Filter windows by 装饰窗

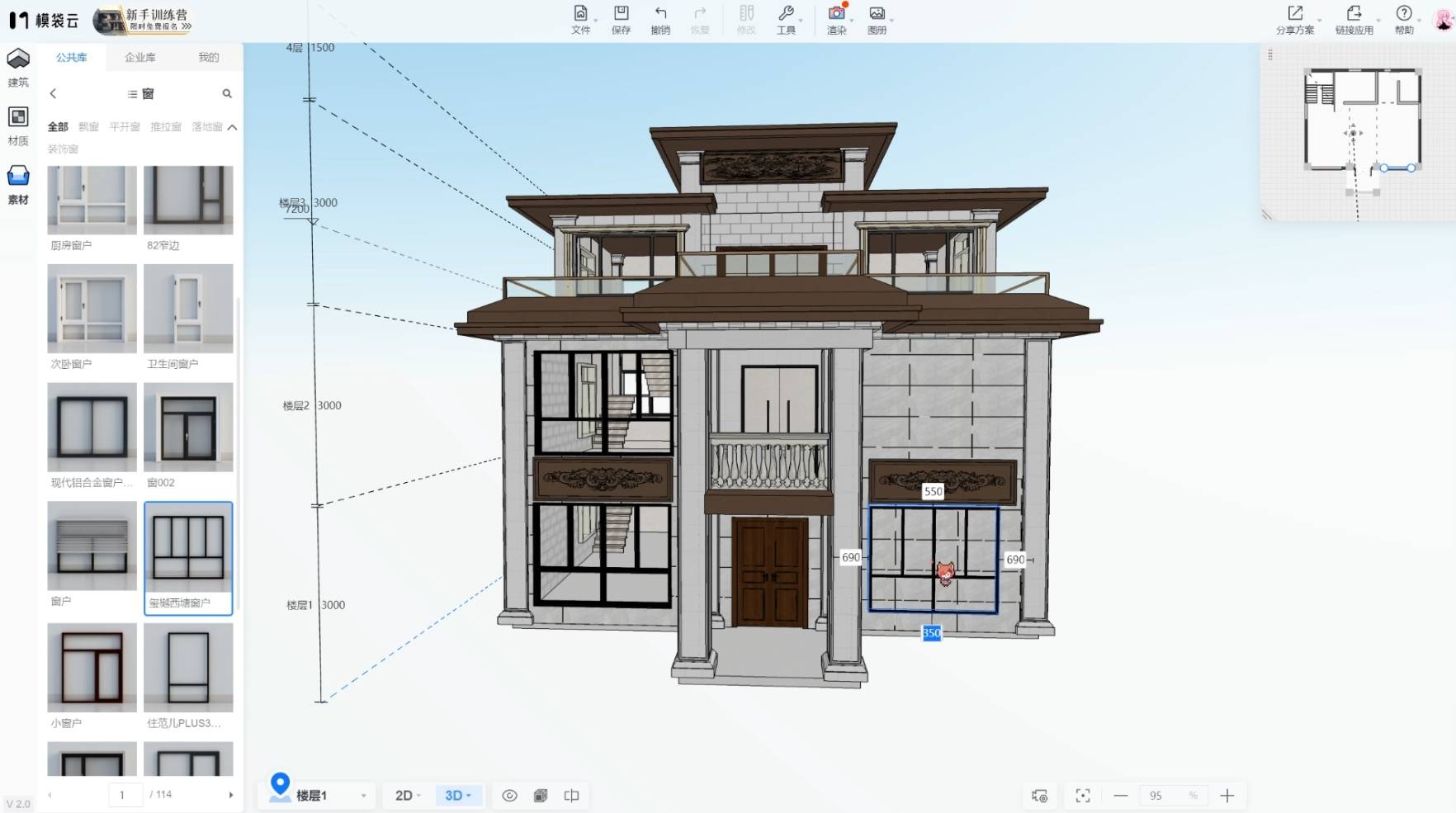pos(63,149)
